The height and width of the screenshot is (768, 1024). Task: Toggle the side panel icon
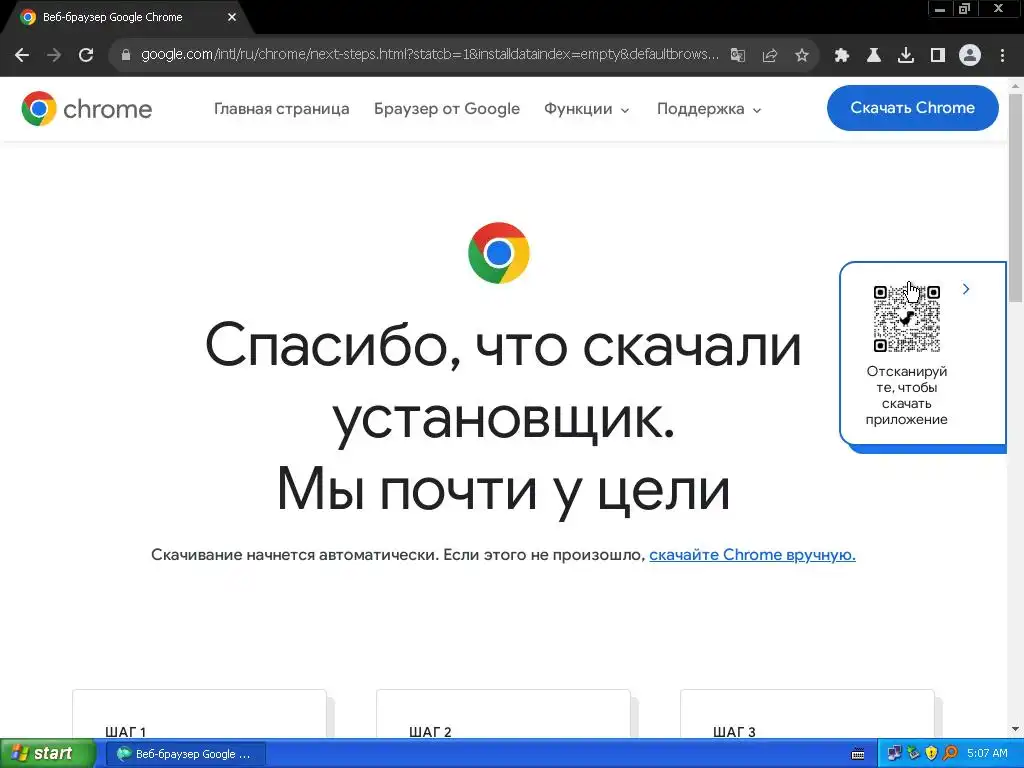(938, 55)
